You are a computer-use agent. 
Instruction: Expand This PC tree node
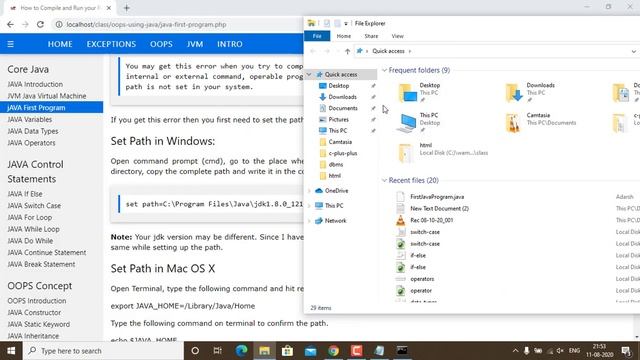[x=309, y=206]
